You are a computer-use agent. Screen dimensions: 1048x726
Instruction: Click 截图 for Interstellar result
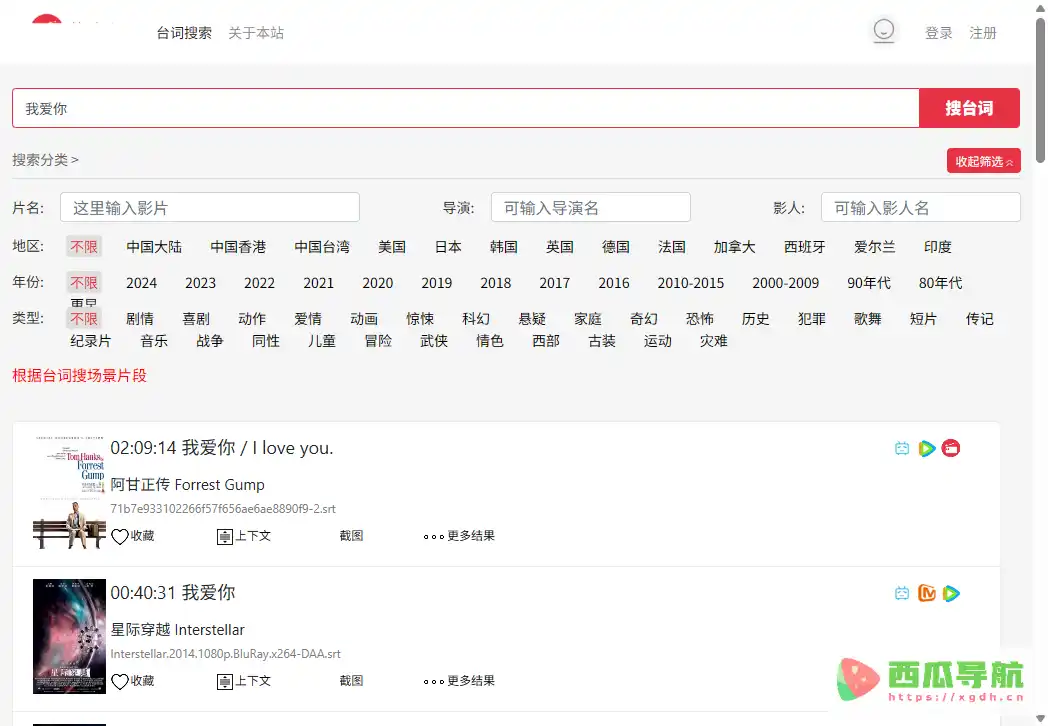tap(352, 681)
